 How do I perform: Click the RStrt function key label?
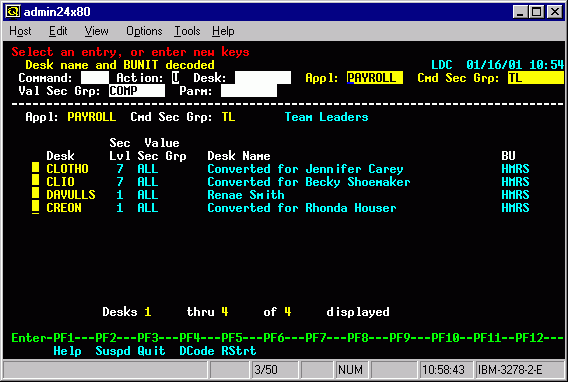239,351
